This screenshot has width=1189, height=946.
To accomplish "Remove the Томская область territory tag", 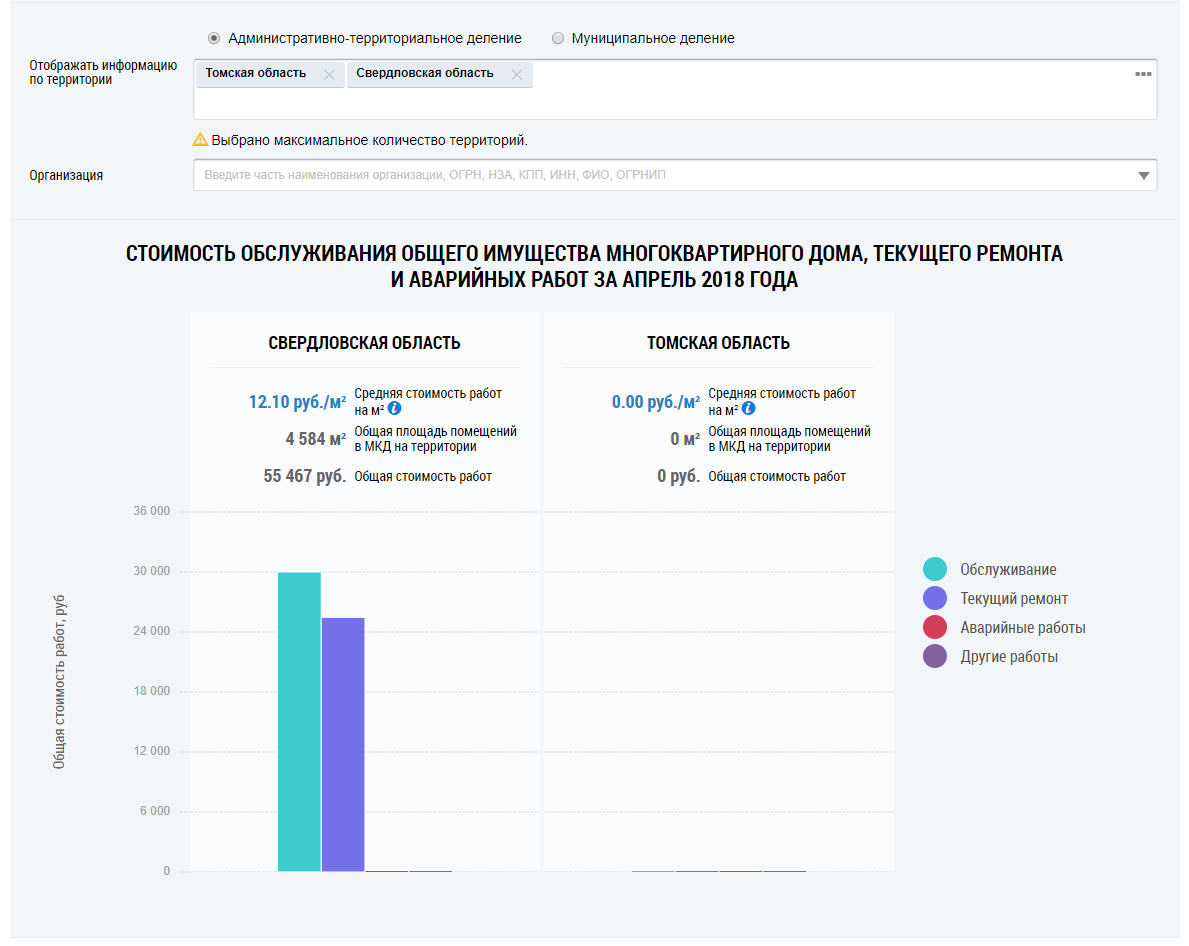I will click(x=329, y=75).
